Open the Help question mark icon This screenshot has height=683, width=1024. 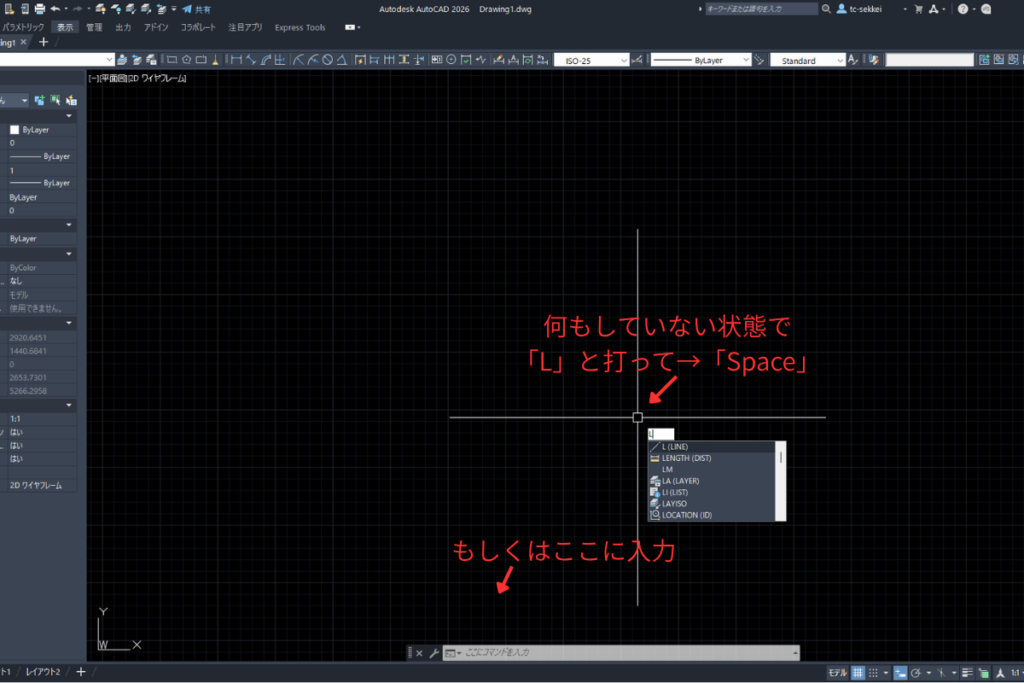[x=962, y=9]
